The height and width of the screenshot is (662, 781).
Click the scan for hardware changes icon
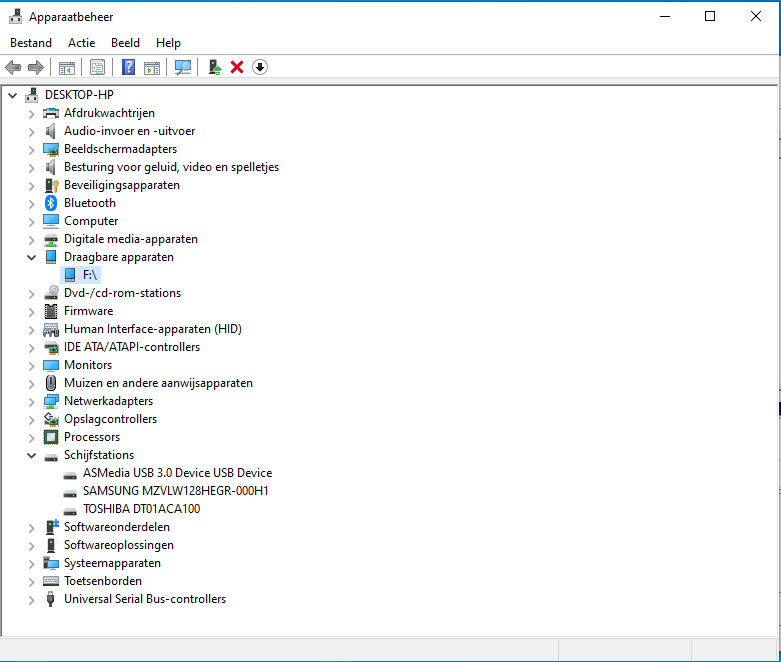tap(183, 67)
